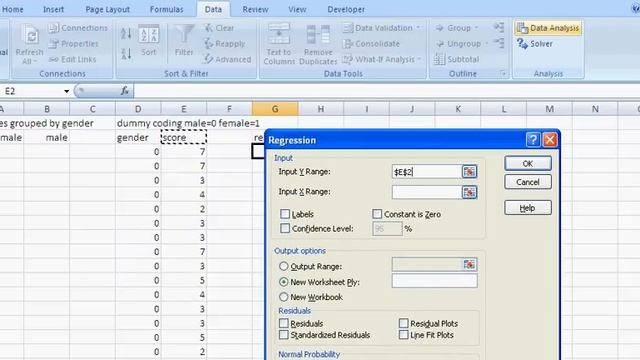The width and height of the screenshot is (640, 360).
Task: Open the Outline dialog launcher
Action: click(503, 73)
